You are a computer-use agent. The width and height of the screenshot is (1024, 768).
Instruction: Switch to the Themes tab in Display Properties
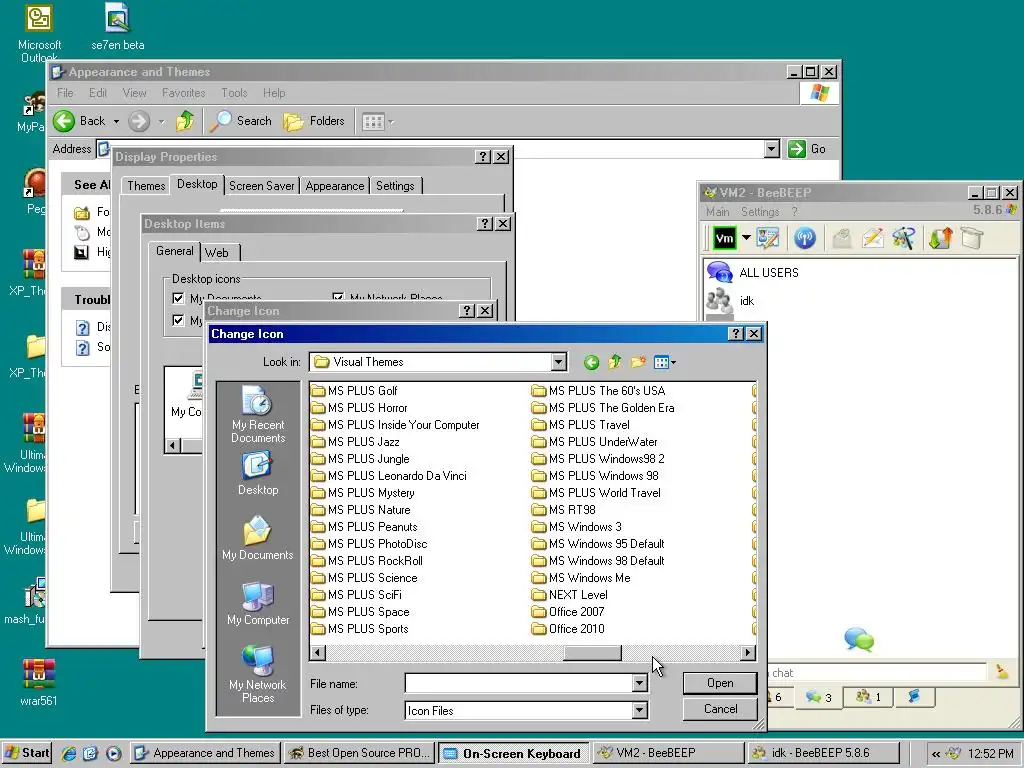146,185
